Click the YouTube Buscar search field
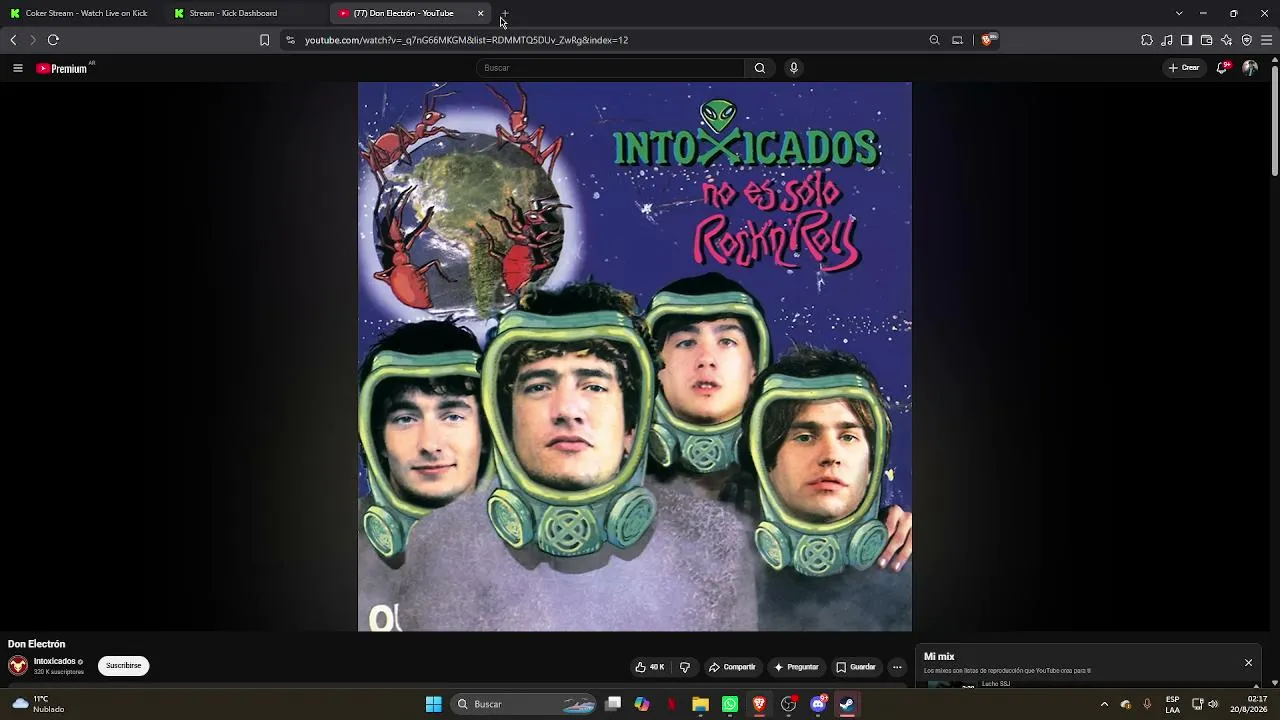The height and width of the screenshot is (720, 1280). coord(610,68)
